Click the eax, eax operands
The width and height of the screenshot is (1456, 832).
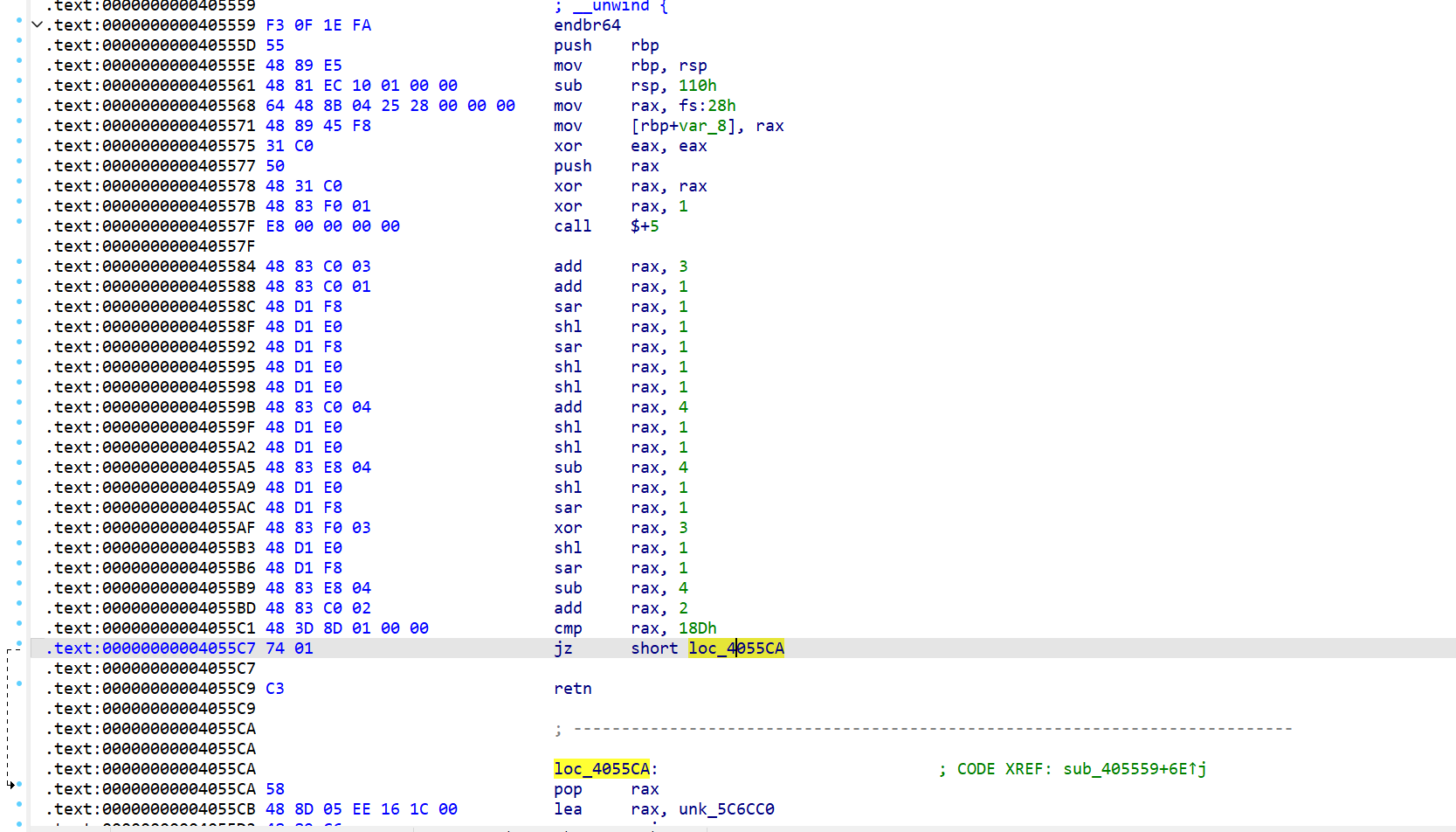[669, 145]
